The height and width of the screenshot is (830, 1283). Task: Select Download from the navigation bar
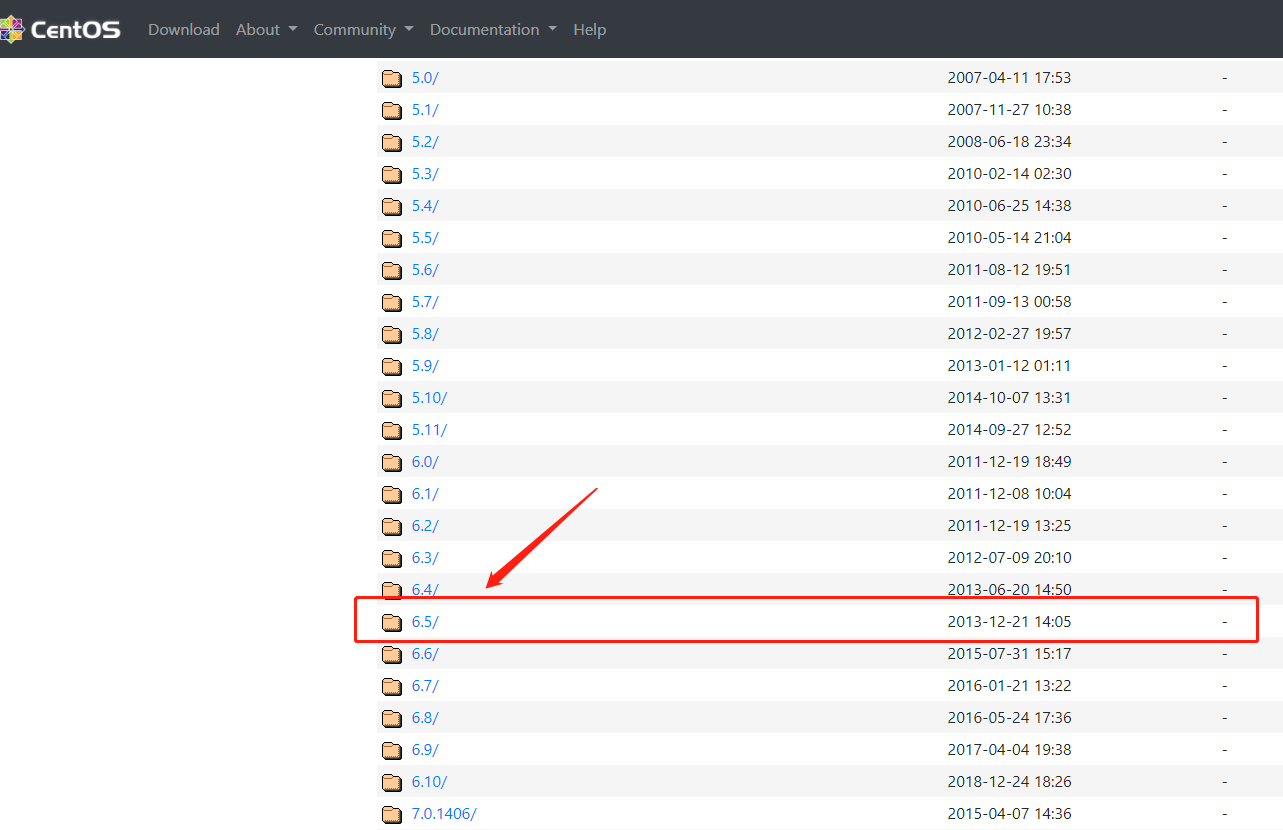pos(184,29)
